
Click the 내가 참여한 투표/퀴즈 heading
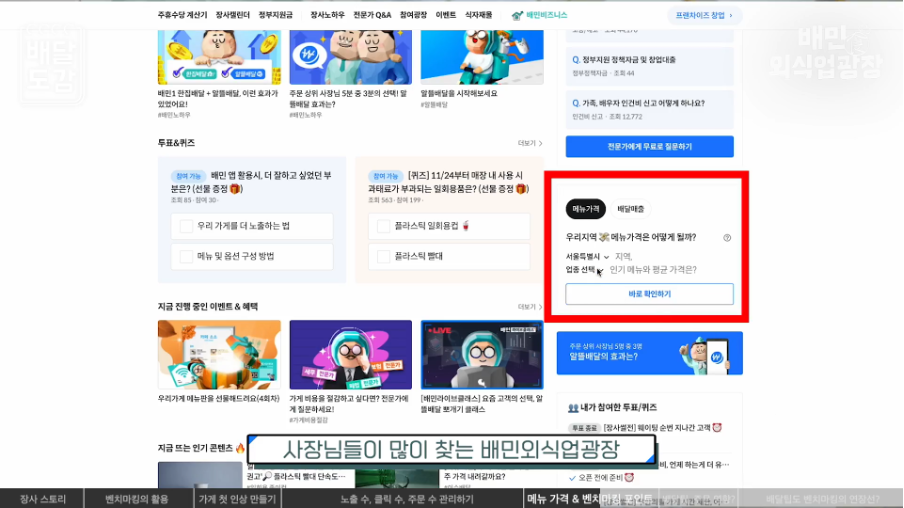click(612, 408)
